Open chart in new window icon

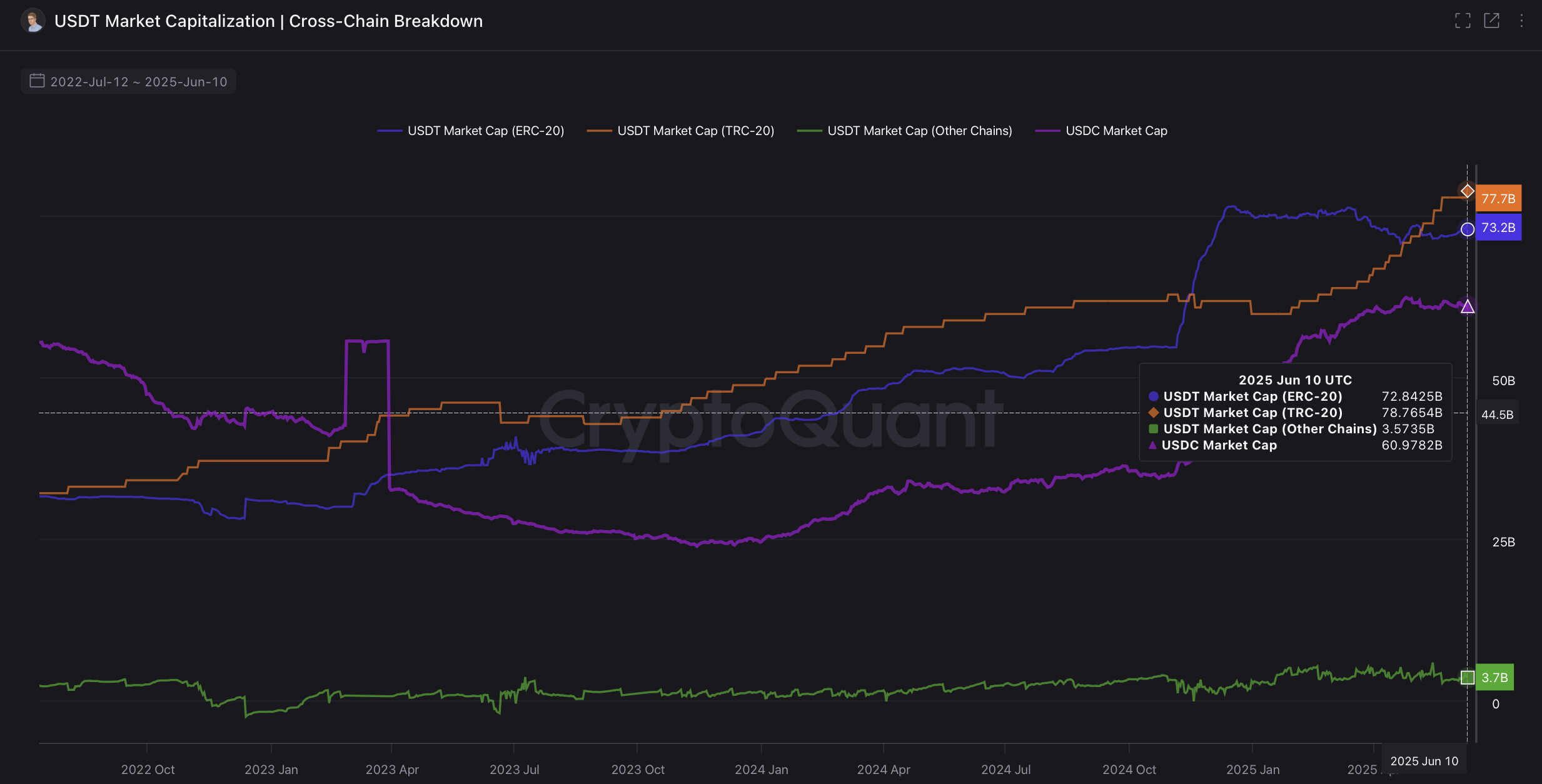tap(1492, 21)
